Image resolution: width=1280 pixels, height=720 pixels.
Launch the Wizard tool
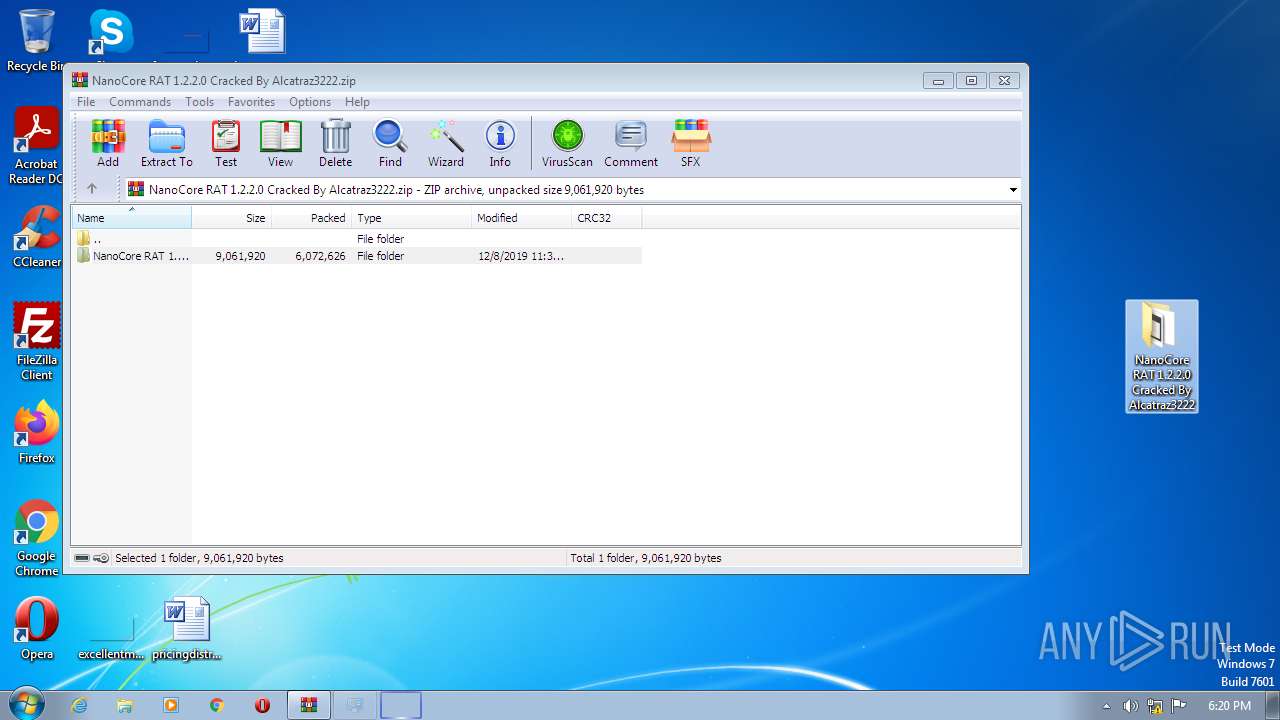pos(446,144)
